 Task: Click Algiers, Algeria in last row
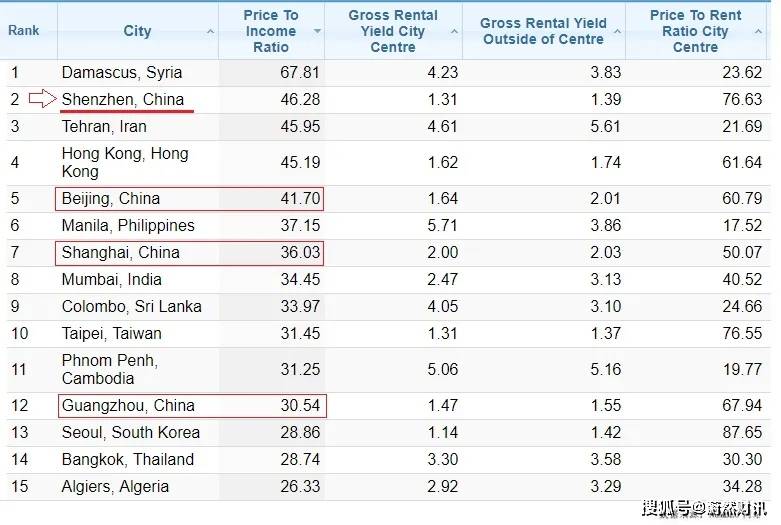coord(115,486)
